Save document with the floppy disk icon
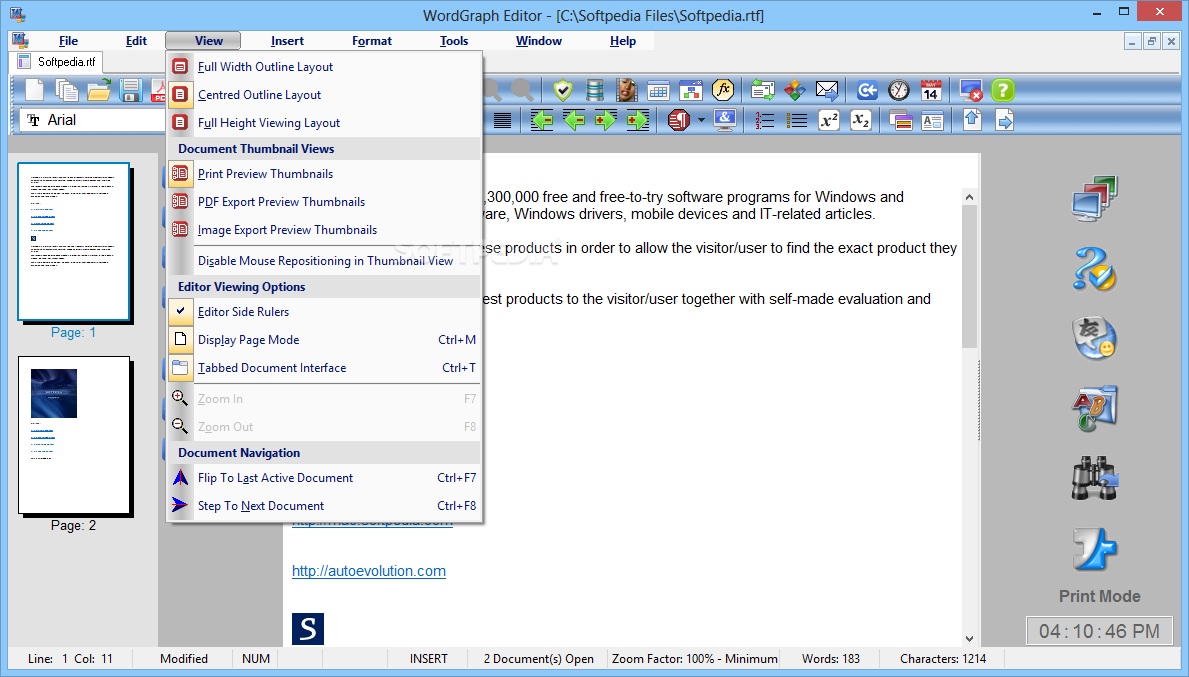This screenshot has width=1189, height=677. [130, 90]
